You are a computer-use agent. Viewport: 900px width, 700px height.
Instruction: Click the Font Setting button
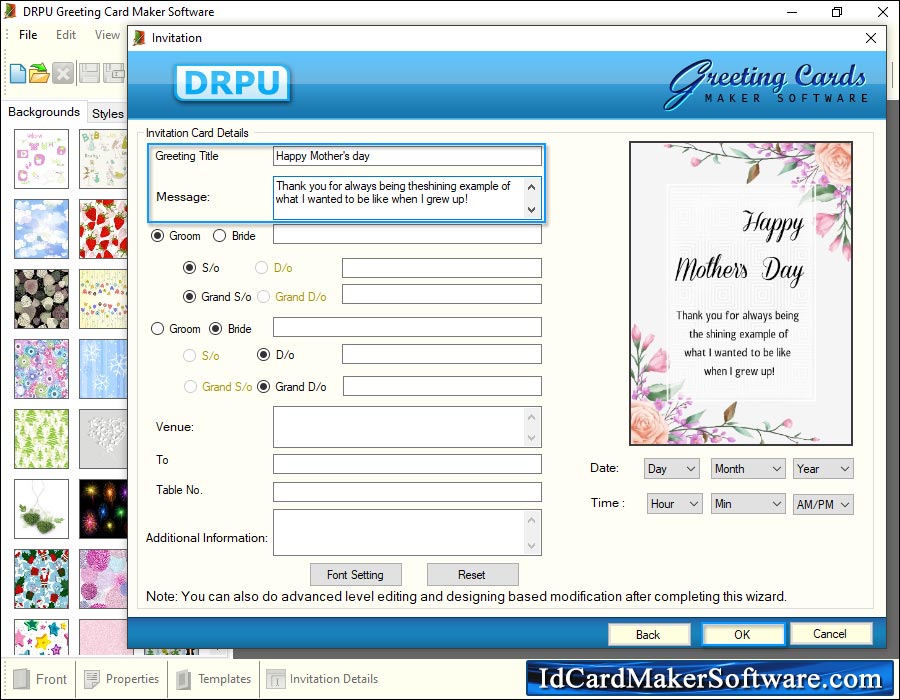[355, 574]
